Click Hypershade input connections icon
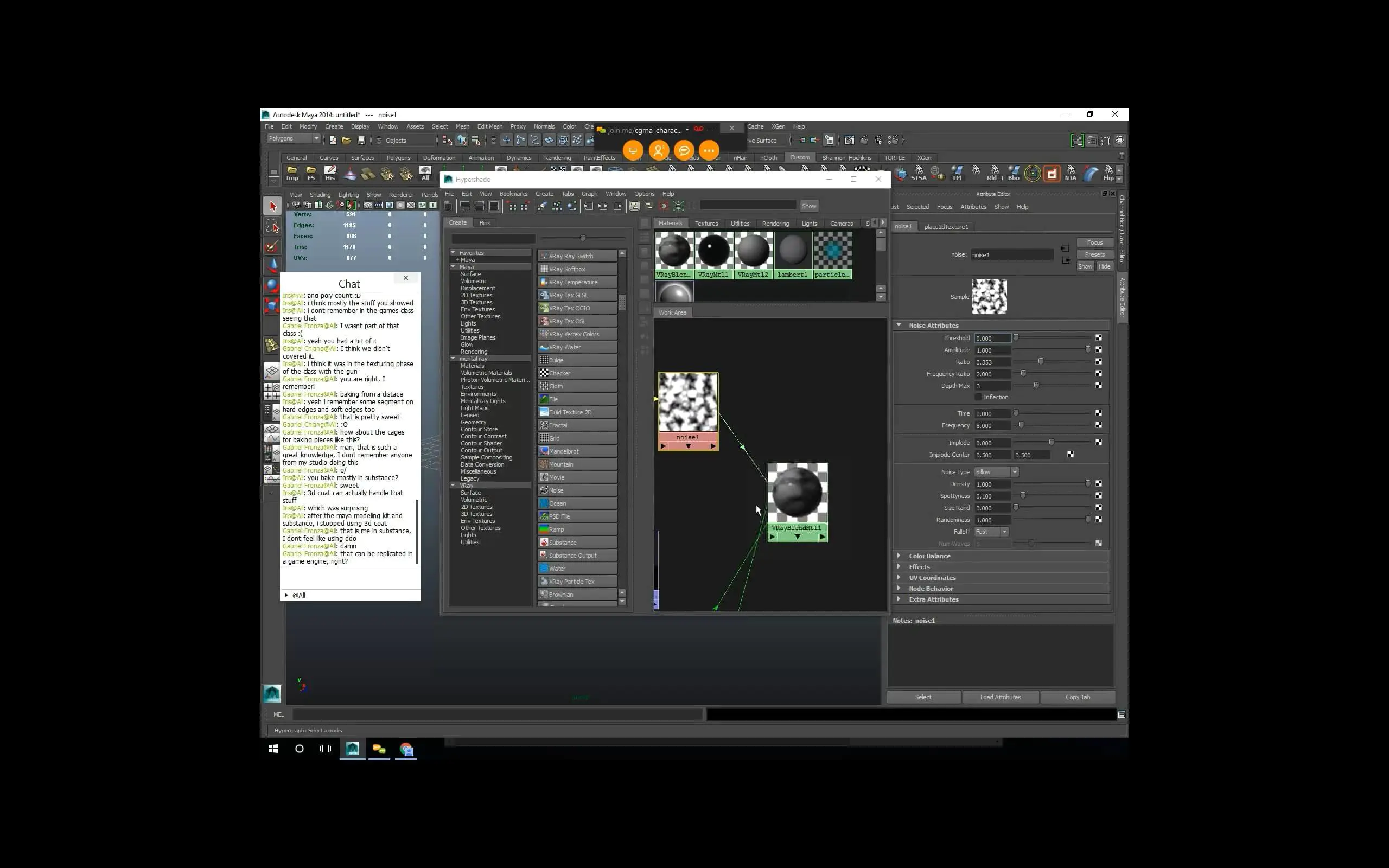 (588, 206)
